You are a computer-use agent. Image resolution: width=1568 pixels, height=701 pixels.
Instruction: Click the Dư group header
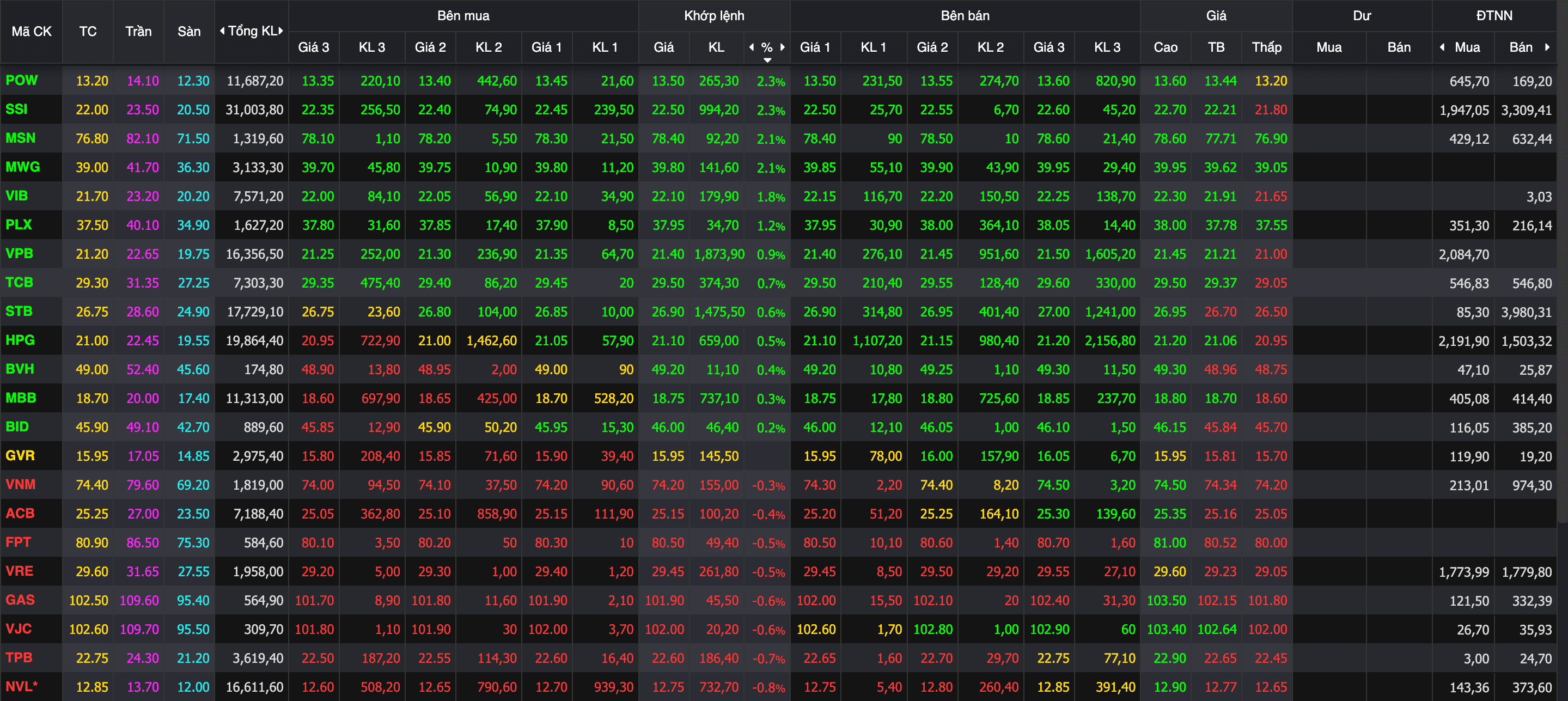point(1362,16)
